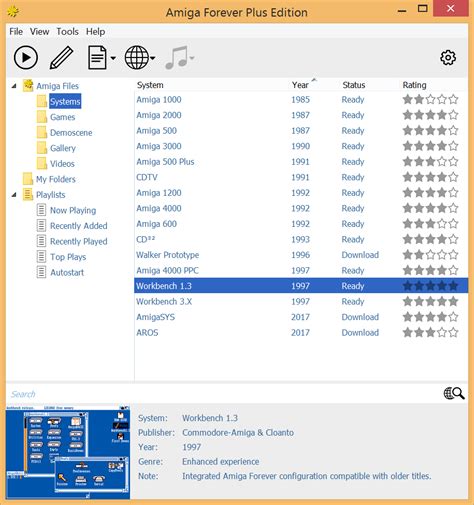Image resolution: width=474 pixels, height=505 pixels.
Task: Select the Amiga 1000 system entry
Action: pyautogui.click(x=159, y=100)
